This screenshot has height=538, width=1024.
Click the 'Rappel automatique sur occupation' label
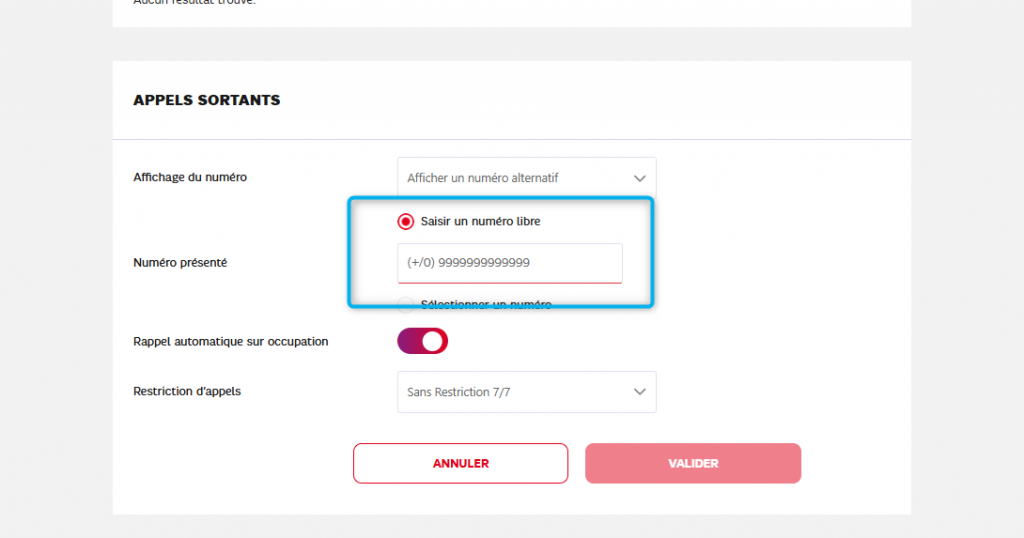[x=231, y=341]
